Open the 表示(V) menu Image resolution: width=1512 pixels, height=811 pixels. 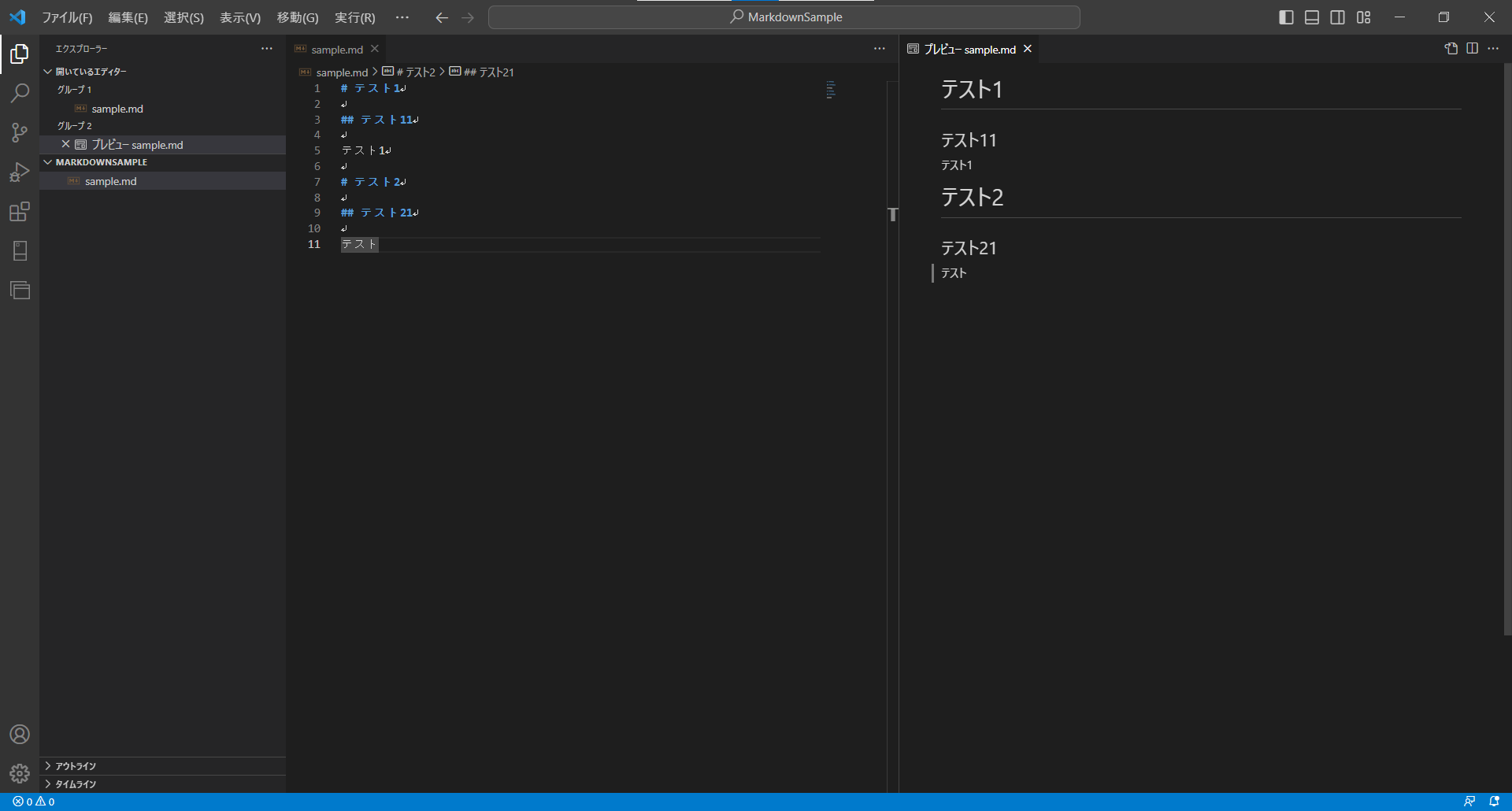pos(240,17)
